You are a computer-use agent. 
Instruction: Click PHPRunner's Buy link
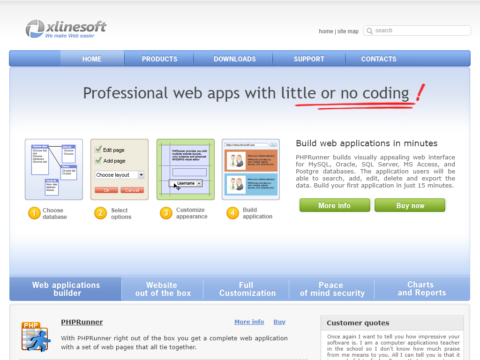[x=279, y=322]
